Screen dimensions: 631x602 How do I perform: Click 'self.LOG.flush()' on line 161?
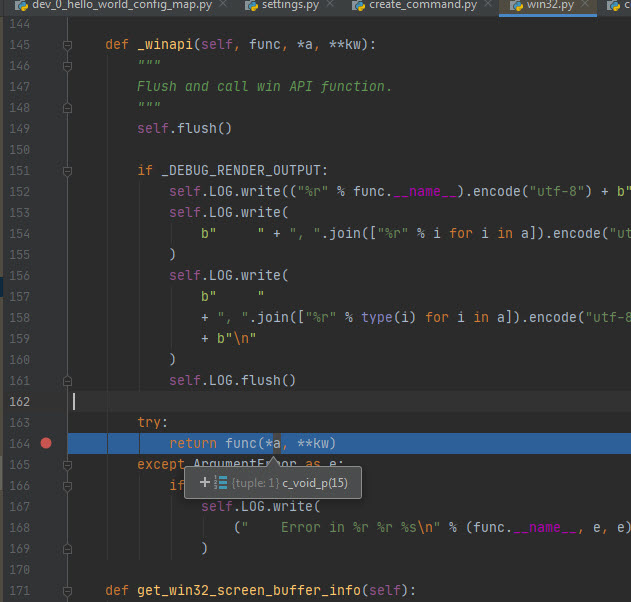click(x=232, y=380)
